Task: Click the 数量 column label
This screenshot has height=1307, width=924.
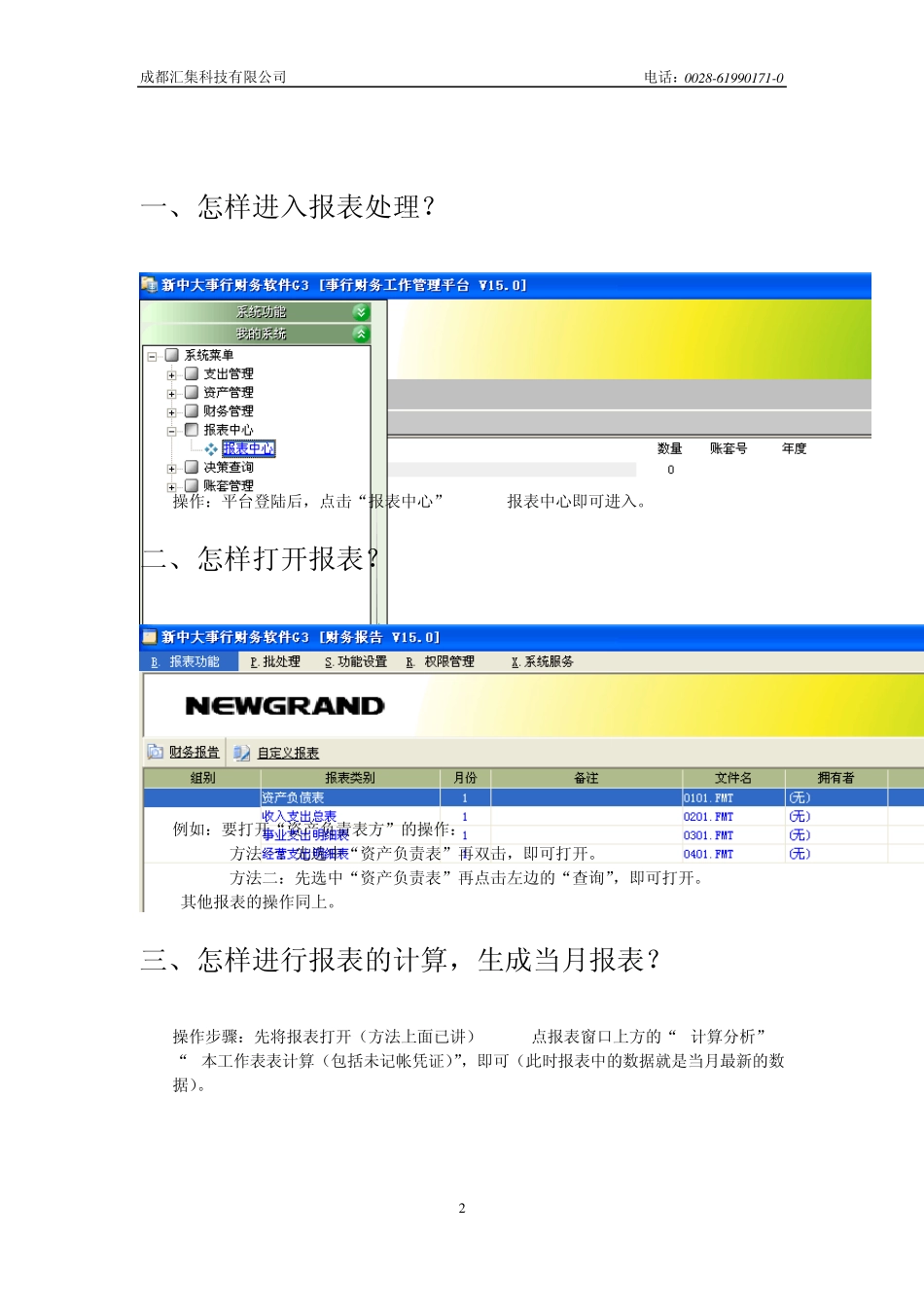Action: point(670,448)
